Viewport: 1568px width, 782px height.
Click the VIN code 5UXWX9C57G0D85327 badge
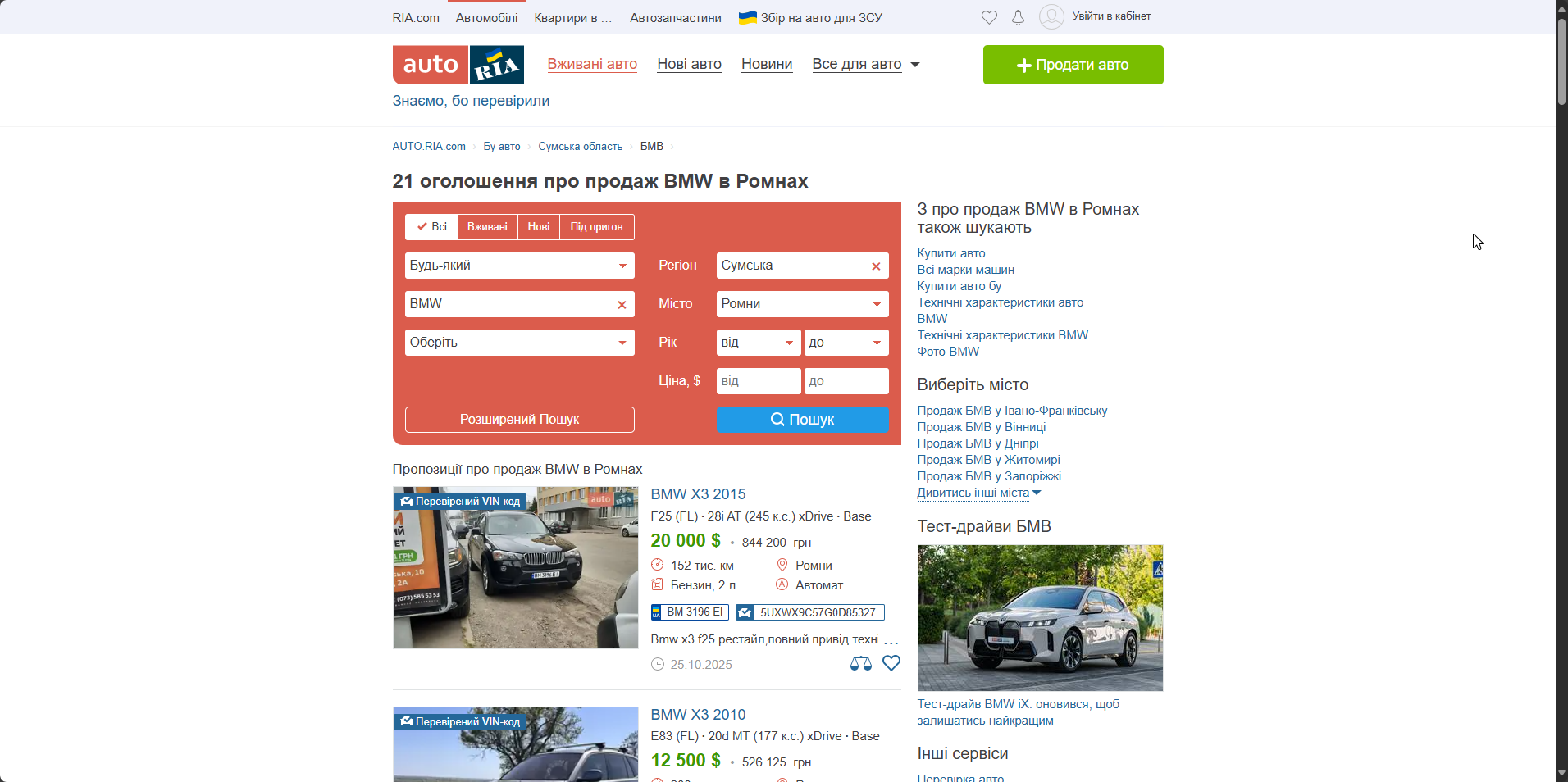pyautogui.click(x=810, y=612)
